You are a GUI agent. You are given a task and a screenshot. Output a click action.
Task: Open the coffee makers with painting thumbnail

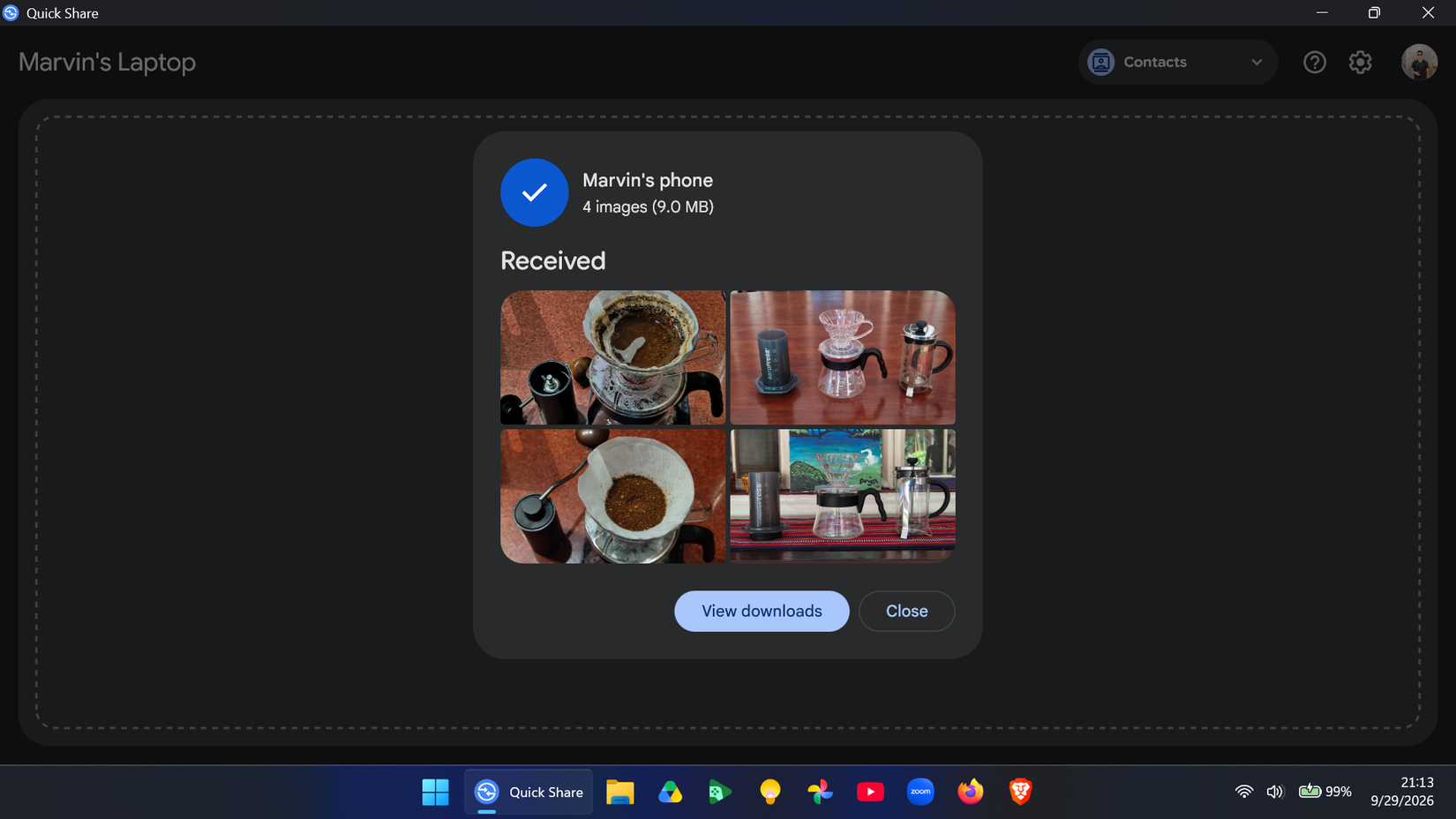842,496
